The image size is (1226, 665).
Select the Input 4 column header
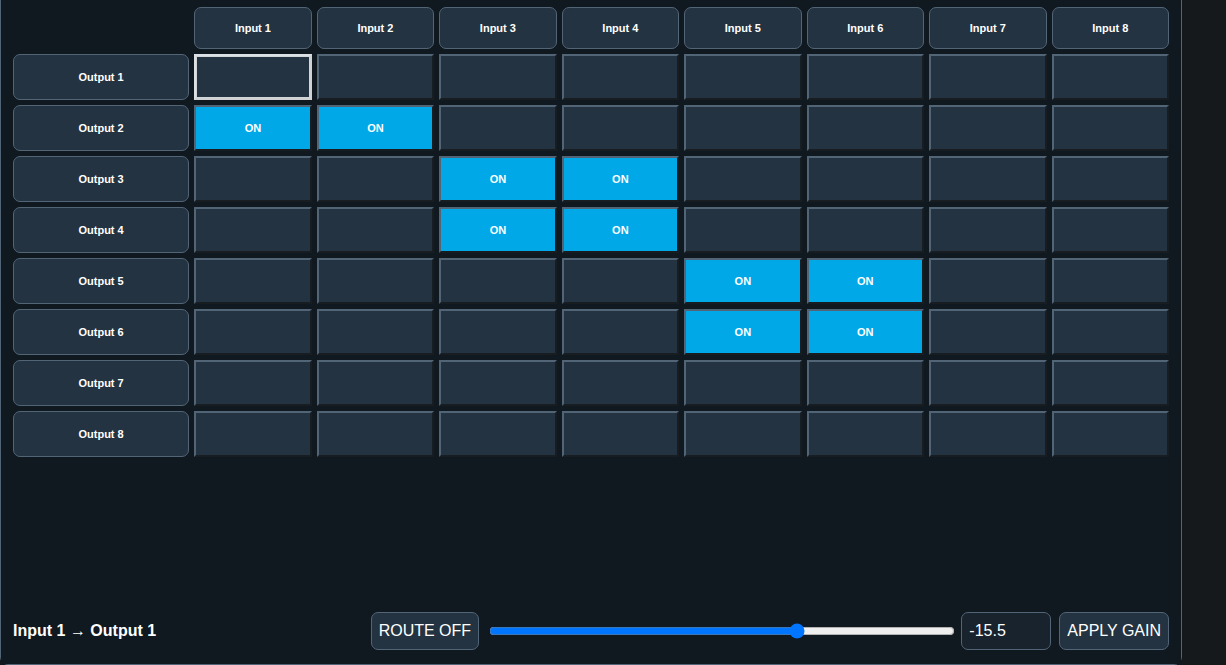620,28
